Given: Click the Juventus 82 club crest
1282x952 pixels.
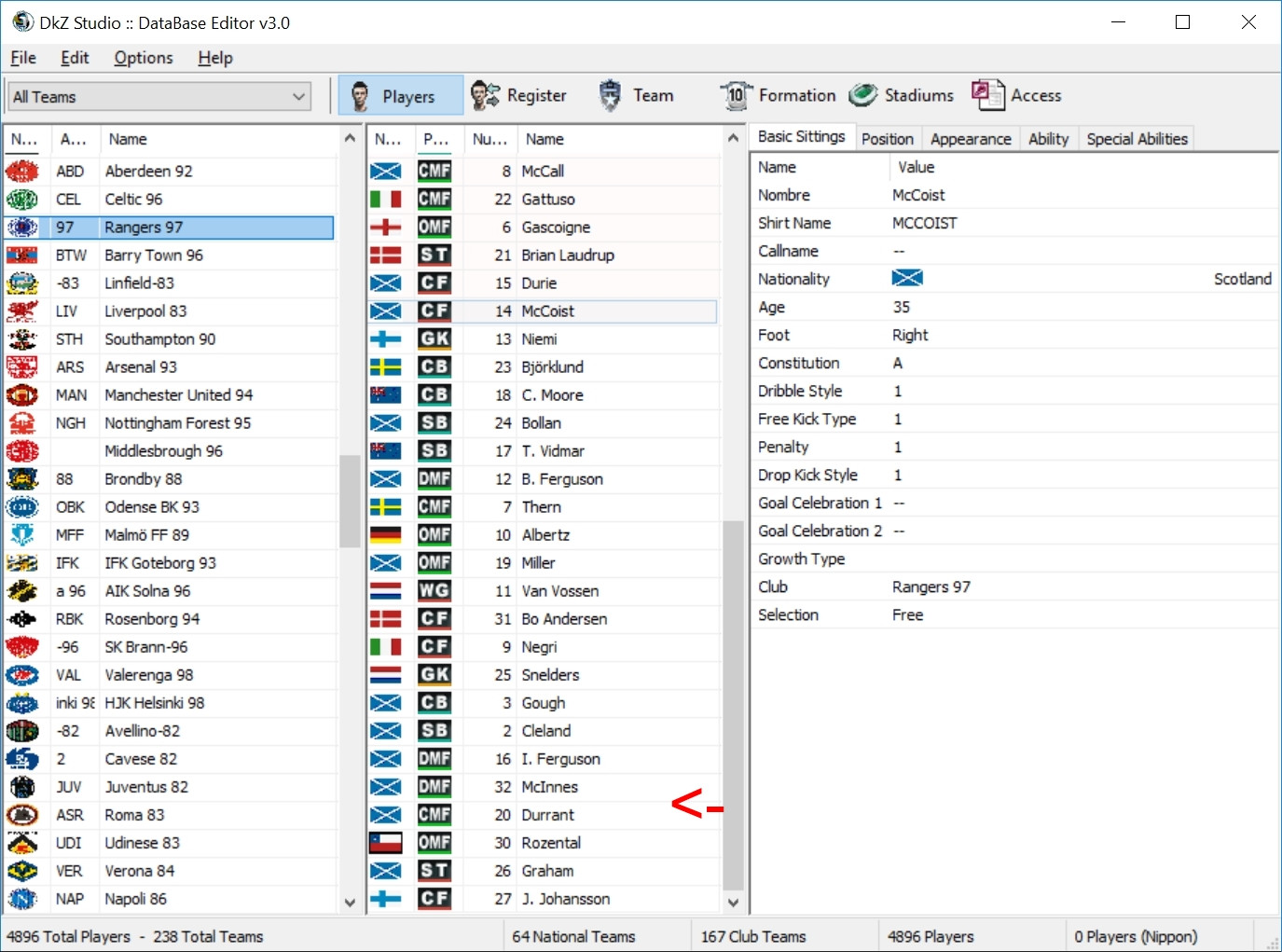Looking at the screenshot, I should [x=22, y=786].
